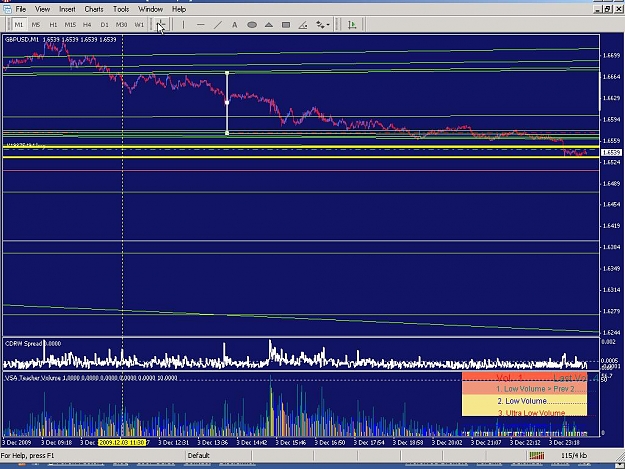The width and height of the screenshot is (625, 469).
Task: Switch chart to M30 timeframe
Action: (x=121, y=25)
